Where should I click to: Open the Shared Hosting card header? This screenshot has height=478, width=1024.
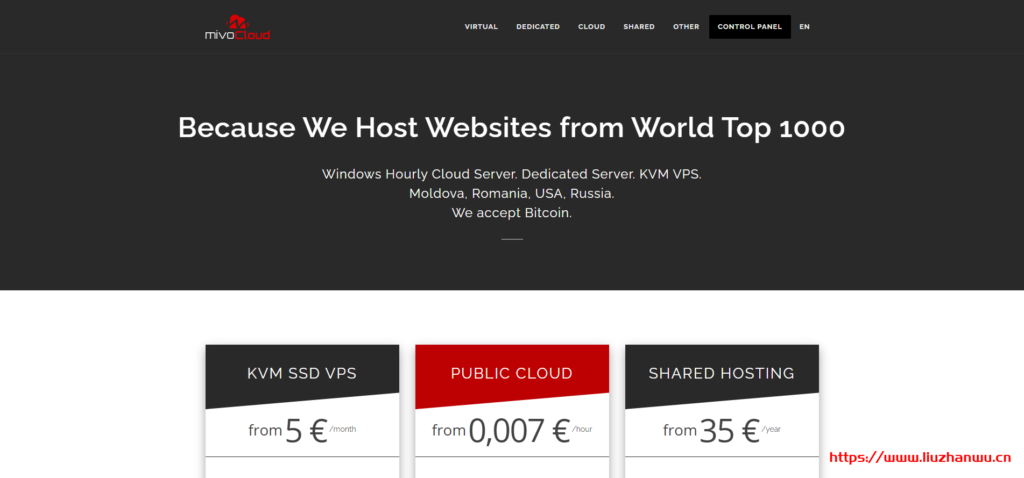point(721,373)
